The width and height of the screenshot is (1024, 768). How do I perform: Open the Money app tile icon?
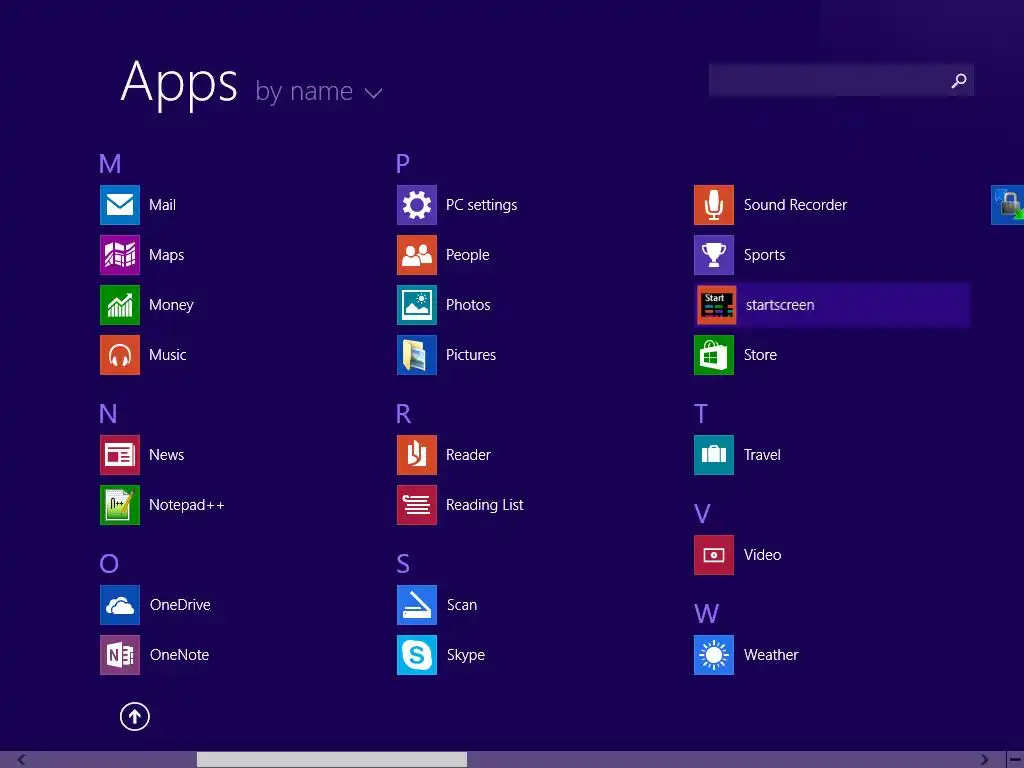pos(120,305)
